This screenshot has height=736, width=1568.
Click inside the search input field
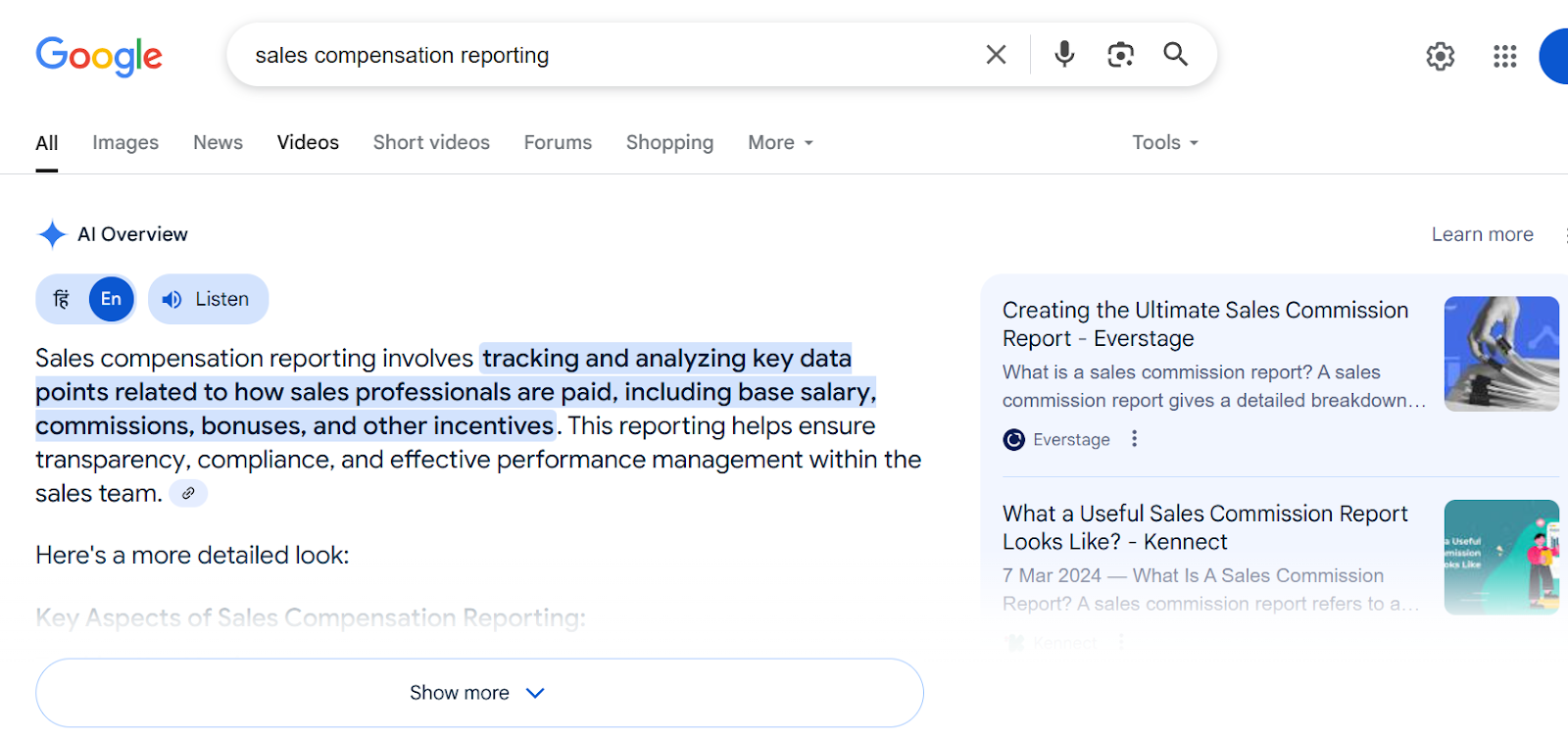(x=608, y=55)
